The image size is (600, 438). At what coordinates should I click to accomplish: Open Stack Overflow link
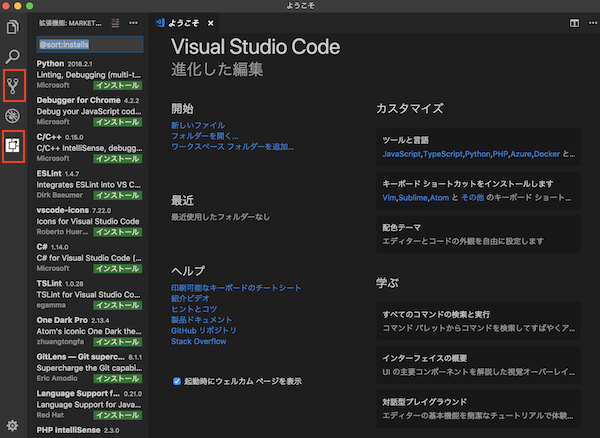[x=199, y=341]
